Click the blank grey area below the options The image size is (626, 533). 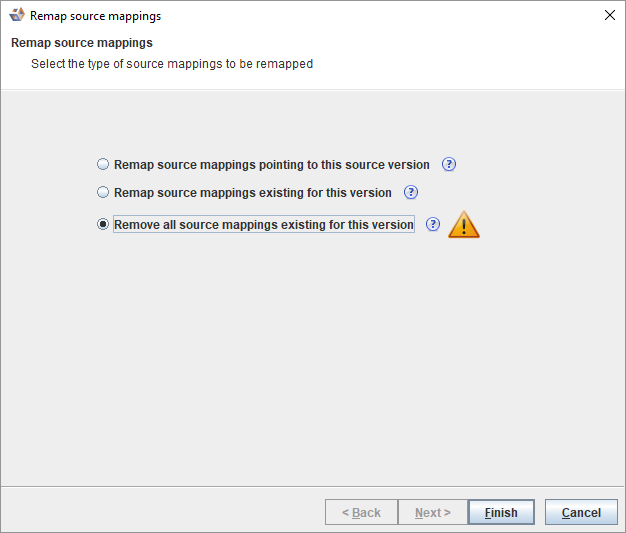click(312, 370)
